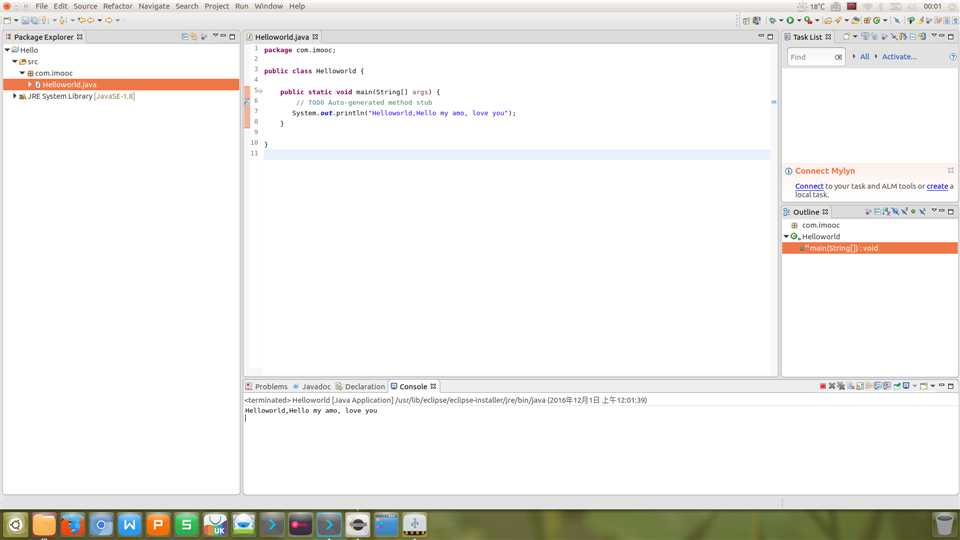
Task: Expand JRE System Library node
Action: [15, 96]
